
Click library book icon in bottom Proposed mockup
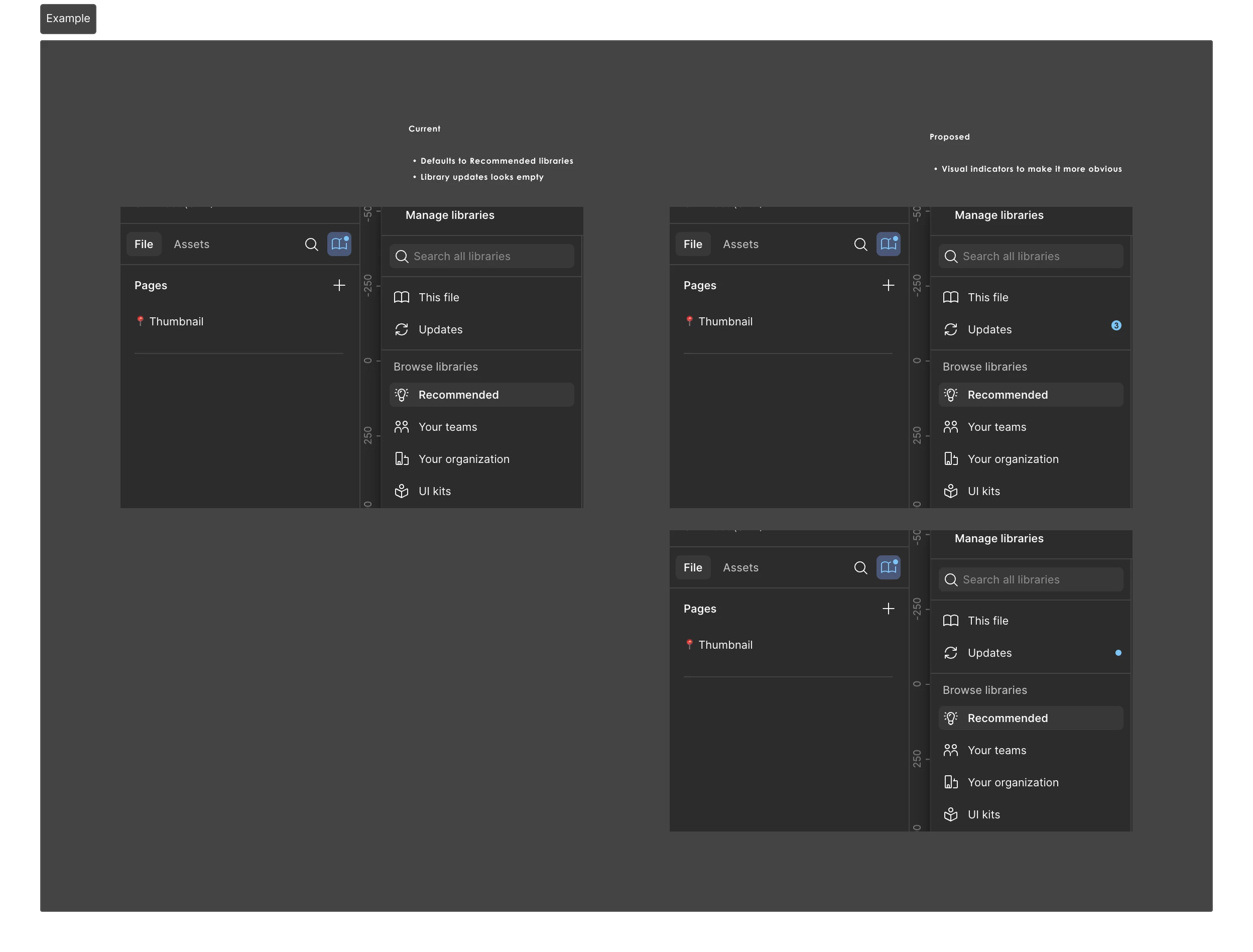[888, 567]
